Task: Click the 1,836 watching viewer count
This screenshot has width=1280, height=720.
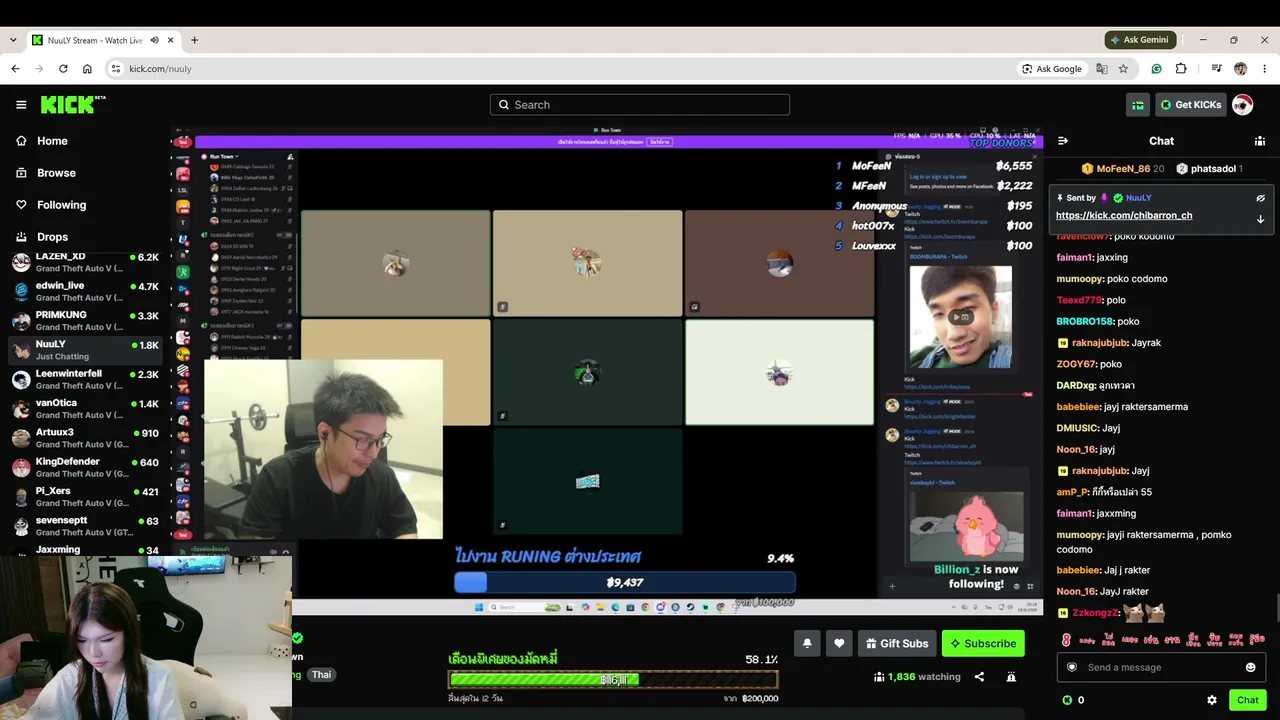Action: [x=916, y=677]
